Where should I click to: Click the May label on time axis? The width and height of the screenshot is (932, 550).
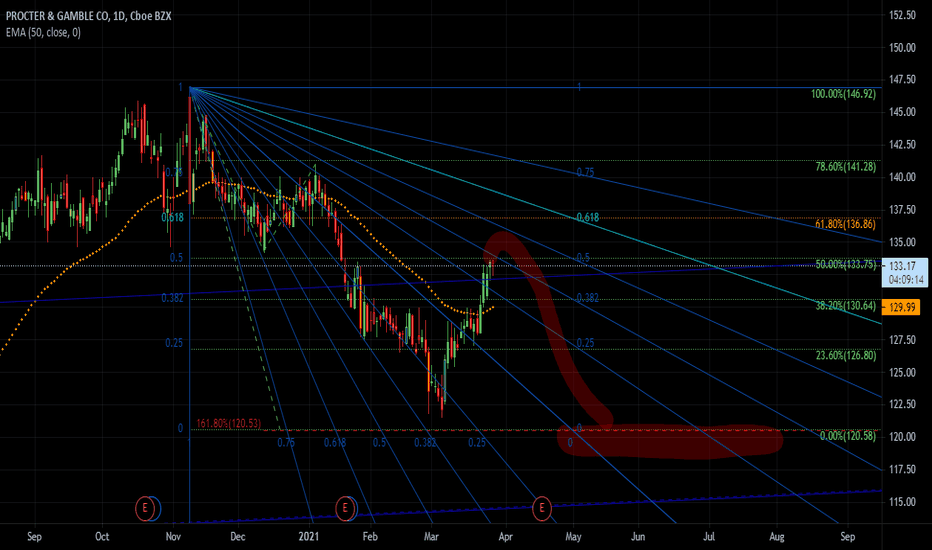click(x=573, y=536)
